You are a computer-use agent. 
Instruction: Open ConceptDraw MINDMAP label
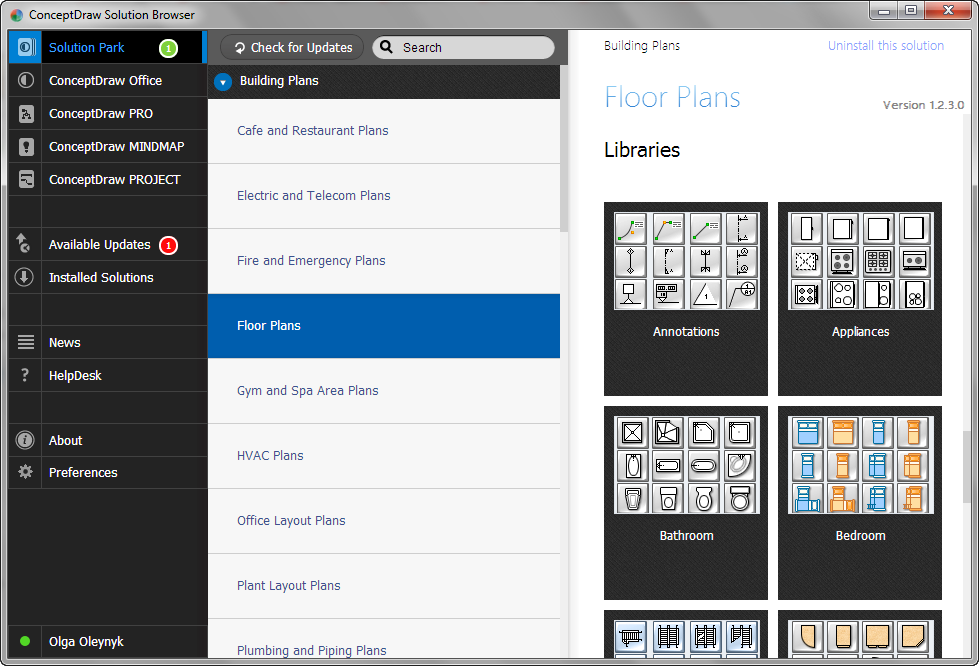(117, 147)
